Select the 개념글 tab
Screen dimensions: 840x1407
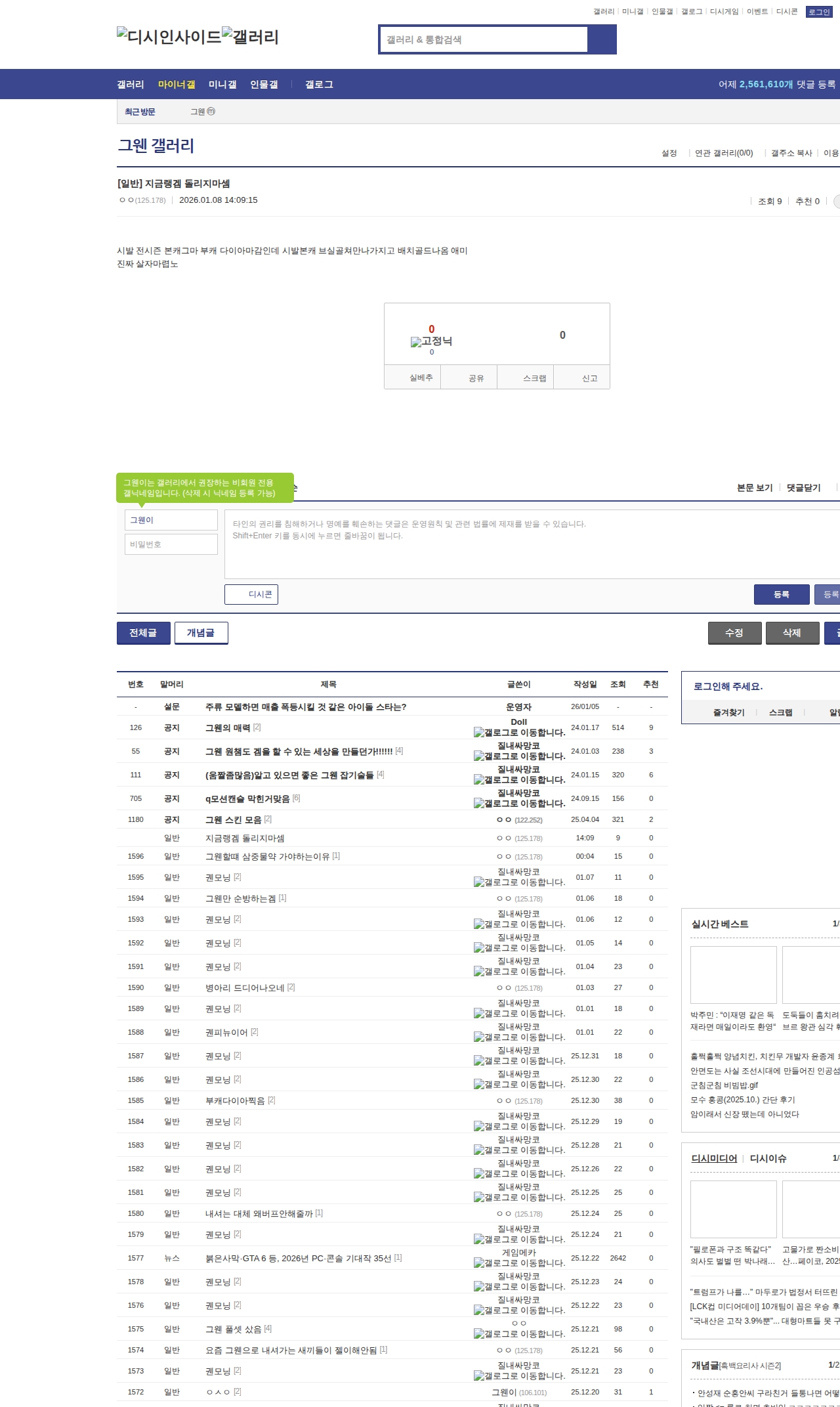point(201,633)
